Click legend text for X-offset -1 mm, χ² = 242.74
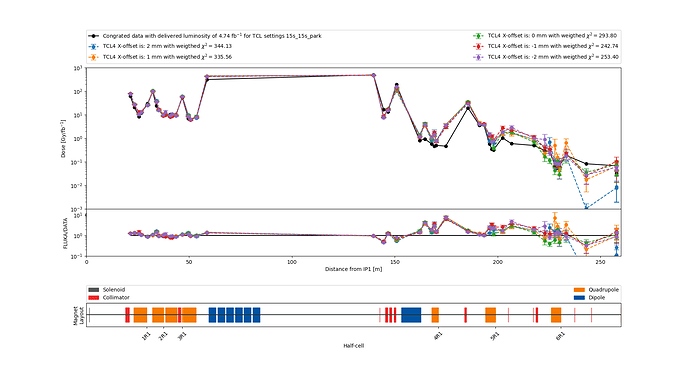The width and height of the screenshot is (690, 366). click(x=553, y=46)
